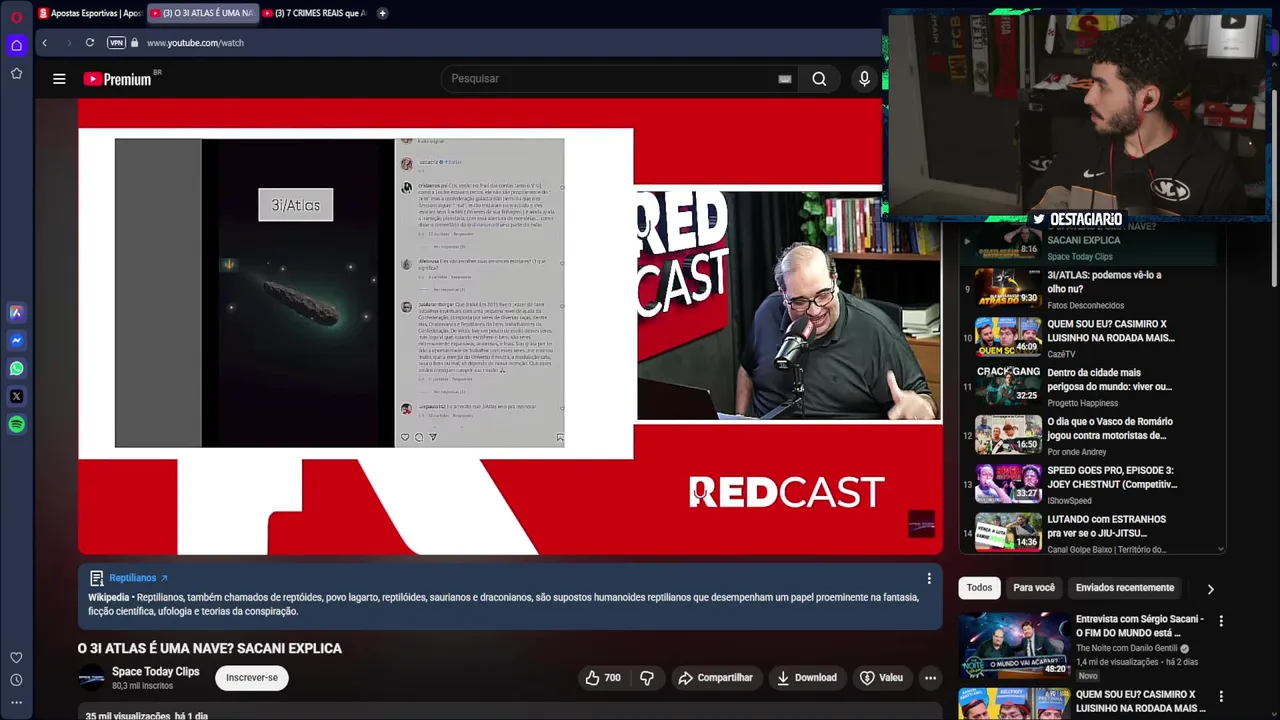1280x720 pixels.
Task: Toggle the VPN badge in address bar
Action: point(116,43)
